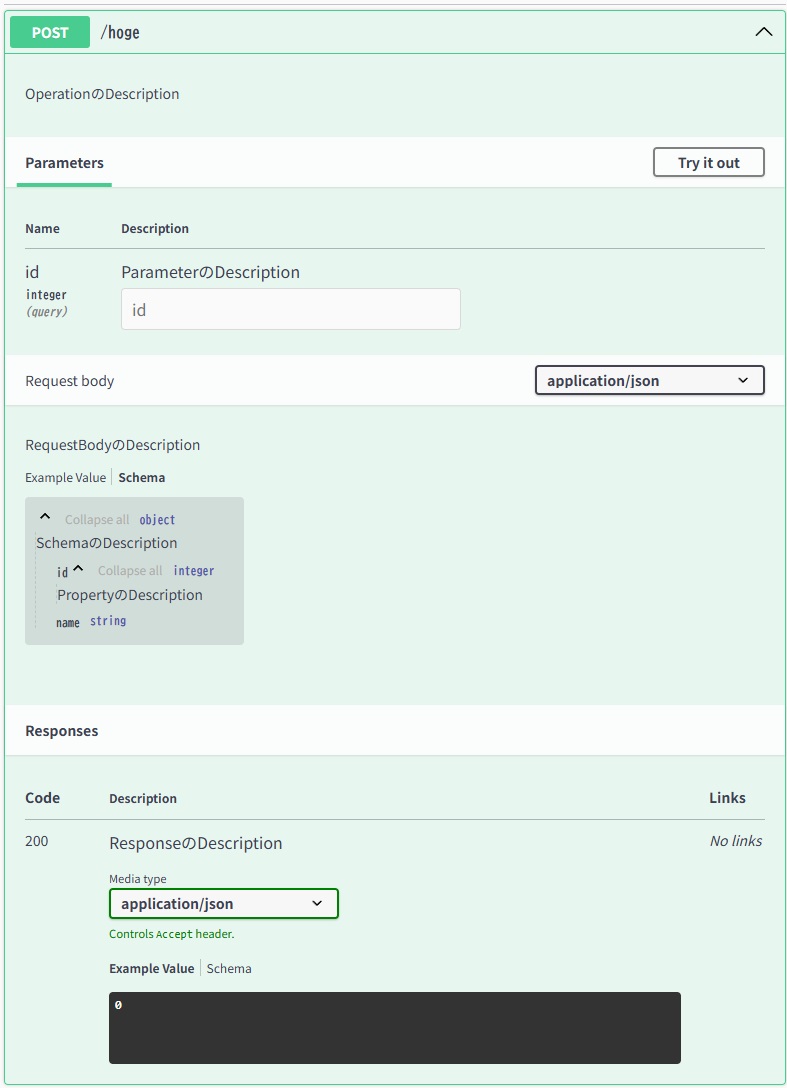Image resolution: width=787 pixels, height=1088 pixels.
Task: Select the Parameters tab
Action: [x=63, y=163]
